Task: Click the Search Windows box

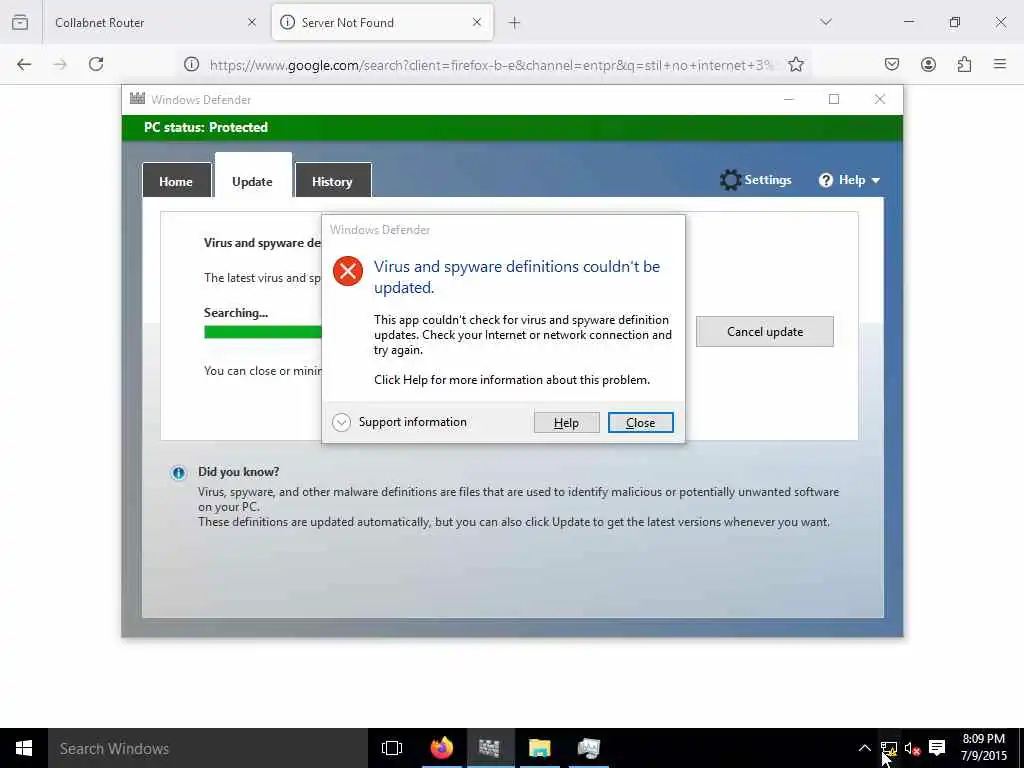Action: pyautogui.click(x=208, y=748)
